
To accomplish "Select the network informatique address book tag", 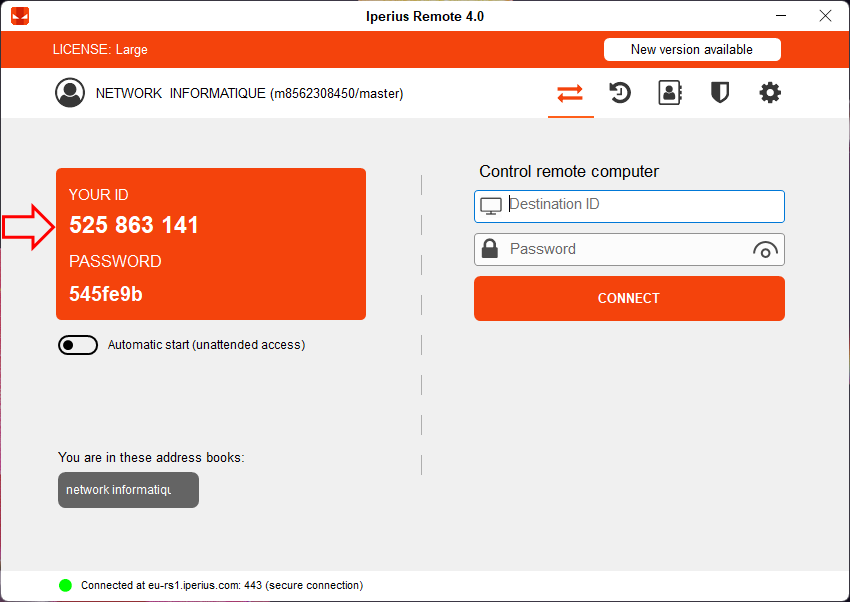I will tap(128, 490).
